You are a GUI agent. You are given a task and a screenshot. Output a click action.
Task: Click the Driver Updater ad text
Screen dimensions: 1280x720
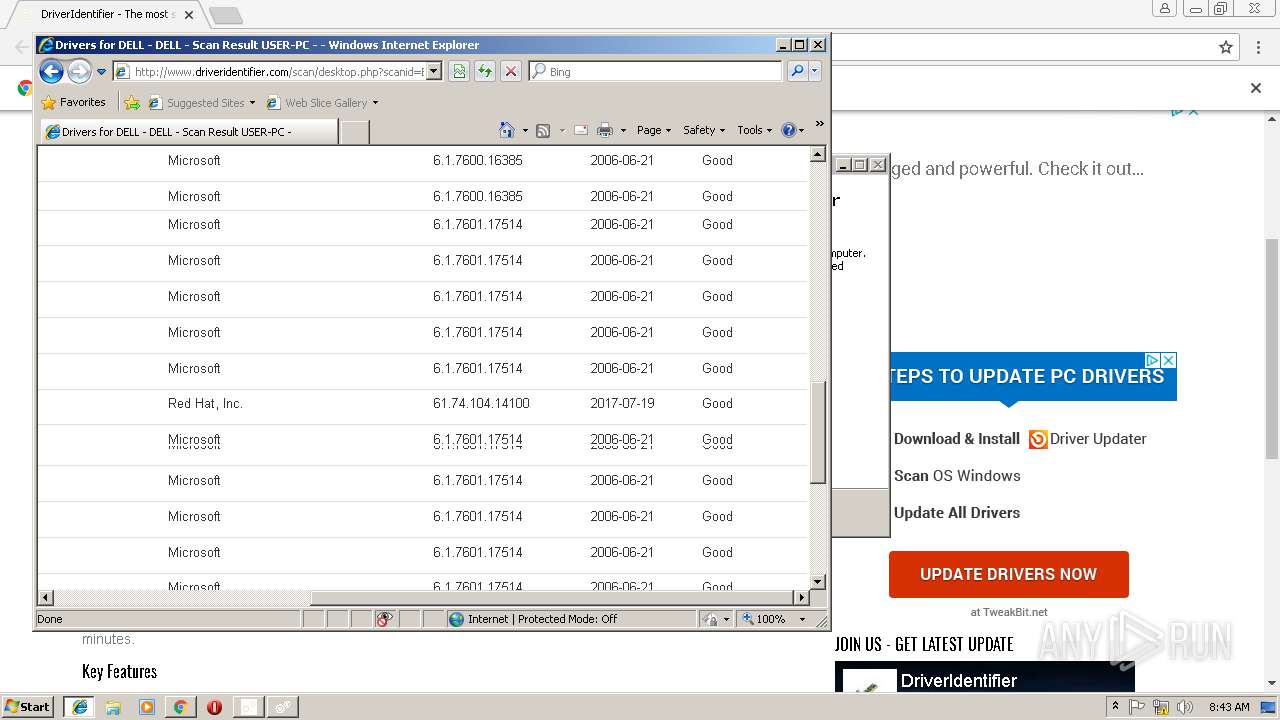pyautogui.click(x=1098, y=439)
